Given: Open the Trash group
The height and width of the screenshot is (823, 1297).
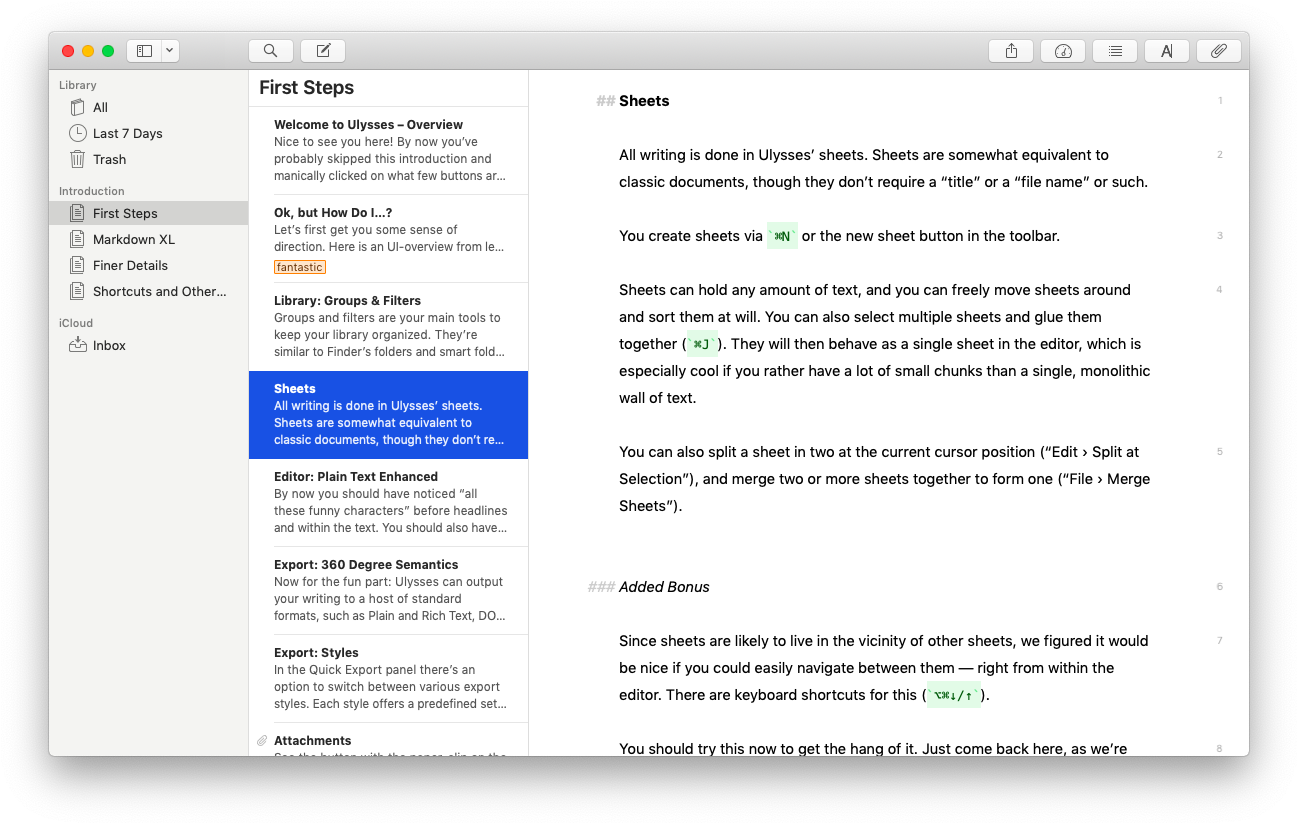Looking at the screenshot, I should tap(148, 159).
